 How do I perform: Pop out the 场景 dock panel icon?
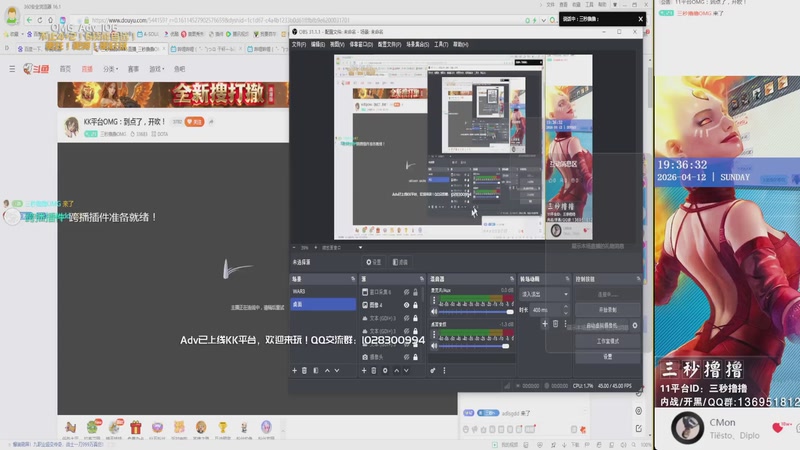click(353, 279)
